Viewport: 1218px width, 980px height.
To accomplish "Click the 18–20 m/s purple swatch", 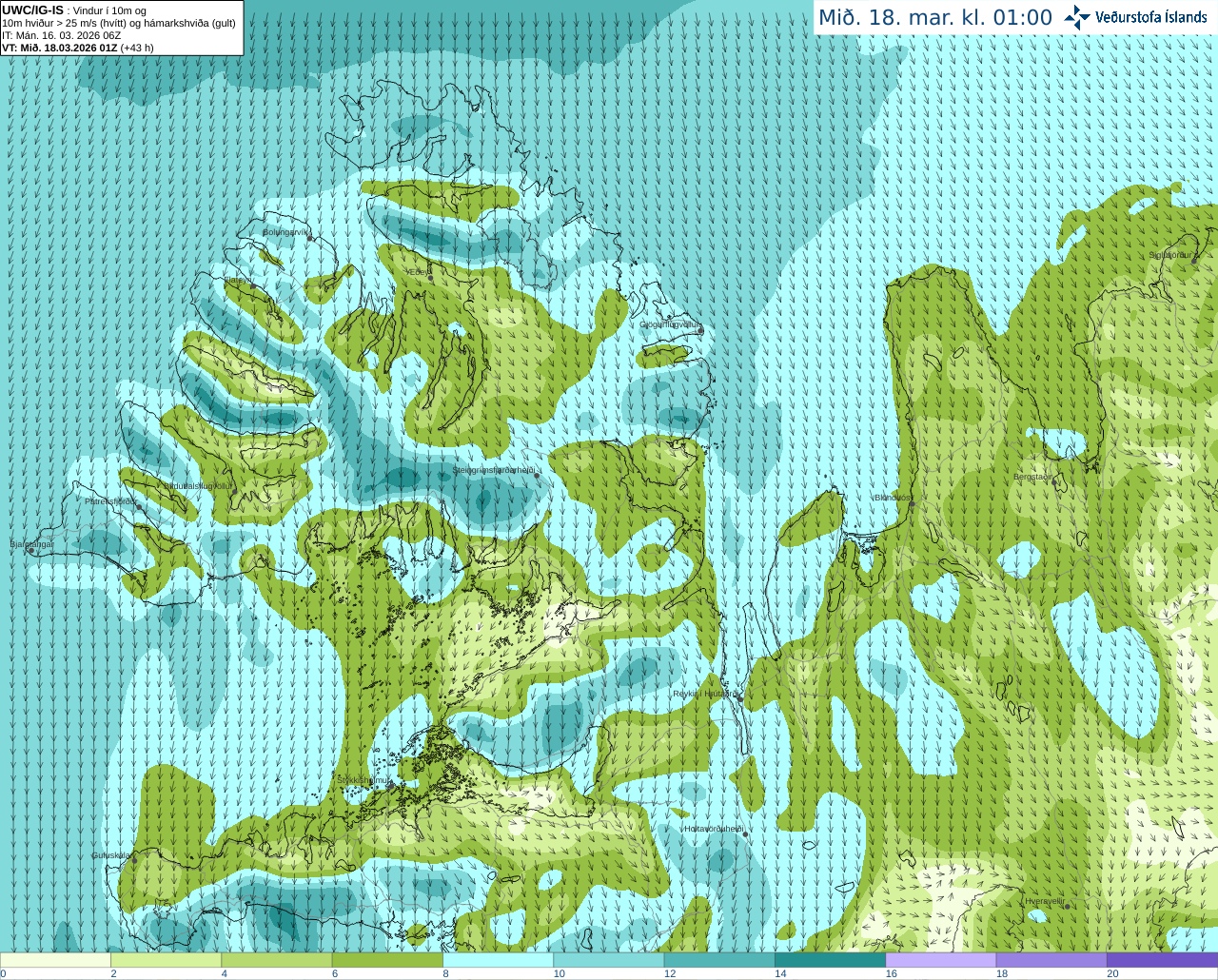I will click(1051, 960).
